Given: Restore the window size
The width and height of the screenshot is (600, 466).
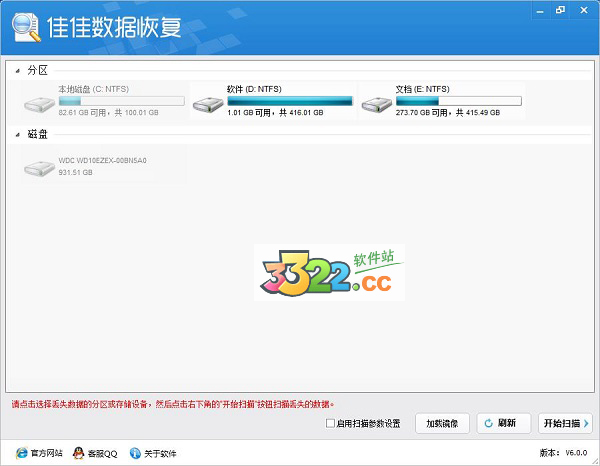Looking at the screenshot, I should tap(561, 10).
